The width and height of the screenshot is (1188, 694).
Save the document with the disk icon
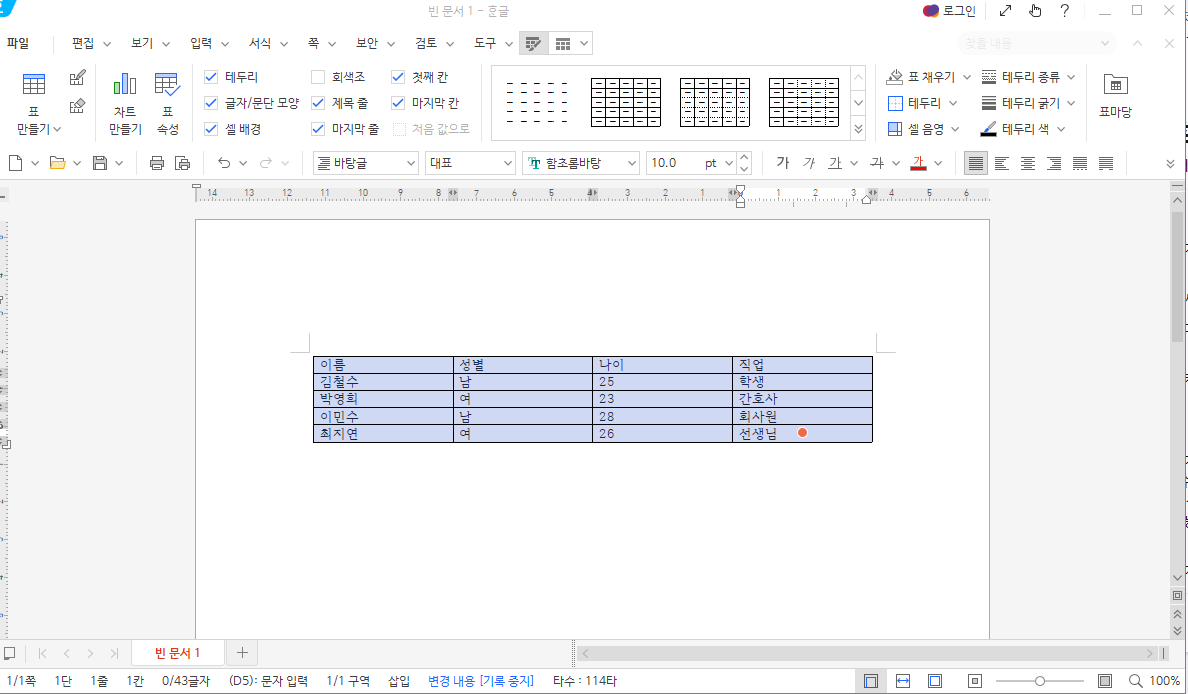[100, 163]
